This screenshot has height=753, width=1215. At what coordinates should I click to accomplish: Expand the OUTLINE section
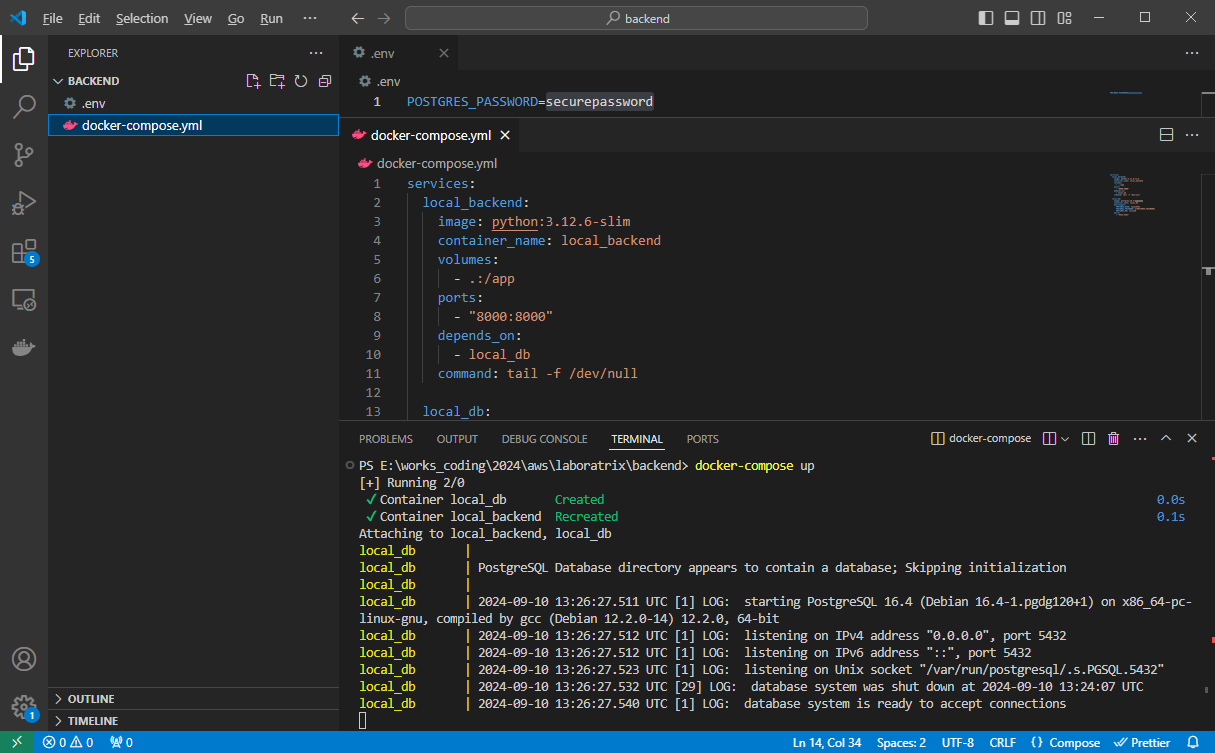click(x=91, y=699)
